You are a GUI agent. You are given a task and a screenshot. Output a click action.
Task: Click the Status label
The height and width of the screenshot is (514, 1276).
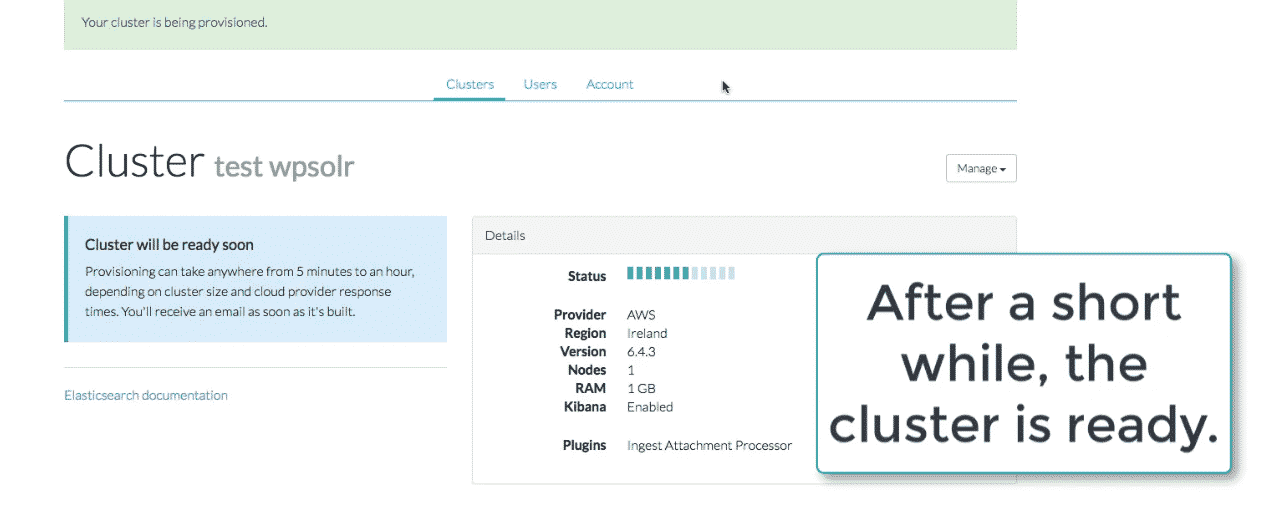point(587,277)
